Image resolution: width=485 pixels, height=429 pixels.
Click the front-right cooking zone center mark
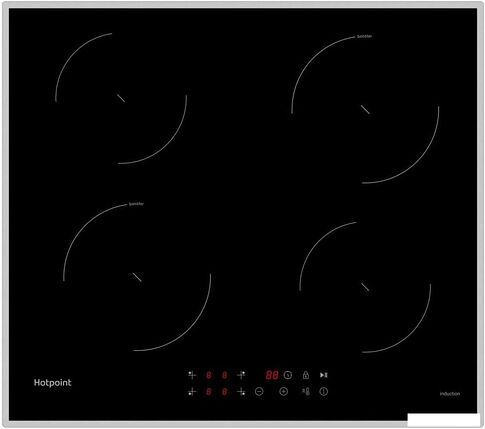pyautogui.click(x=365, y=287)
